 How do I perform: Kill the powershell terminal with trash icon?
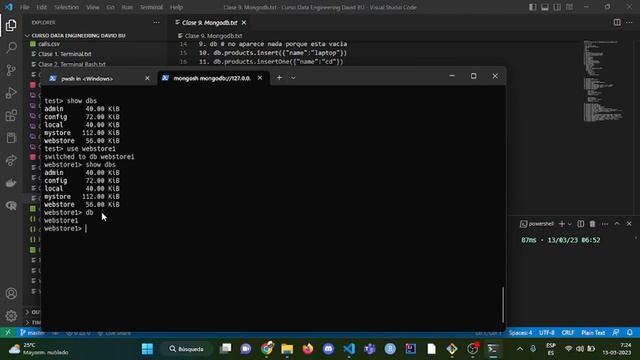(x=593, y=224)
